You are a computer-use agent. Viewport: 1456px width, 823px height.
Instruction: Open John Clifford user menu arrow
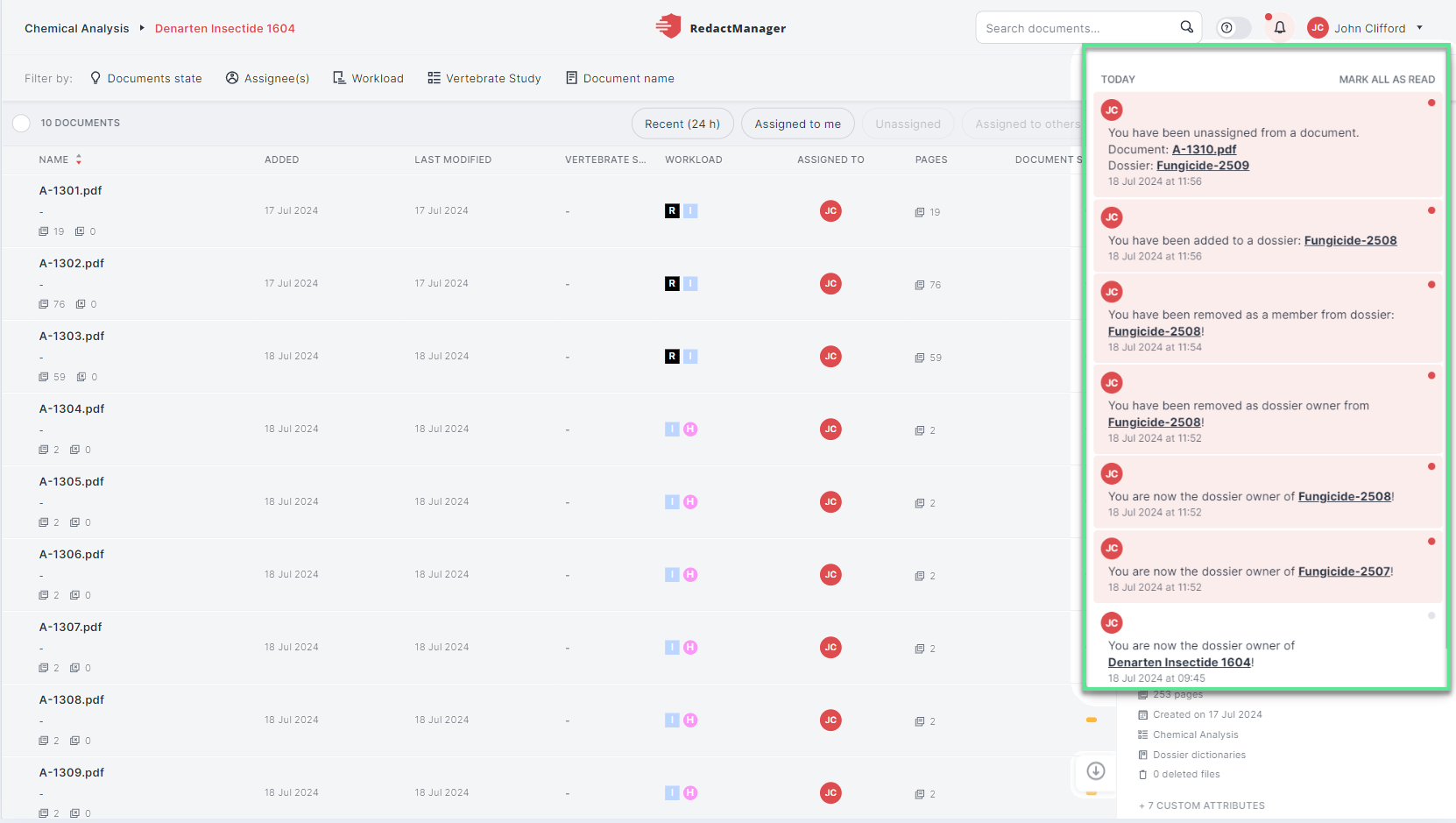pyautogui.click(x=1419, y=28)
